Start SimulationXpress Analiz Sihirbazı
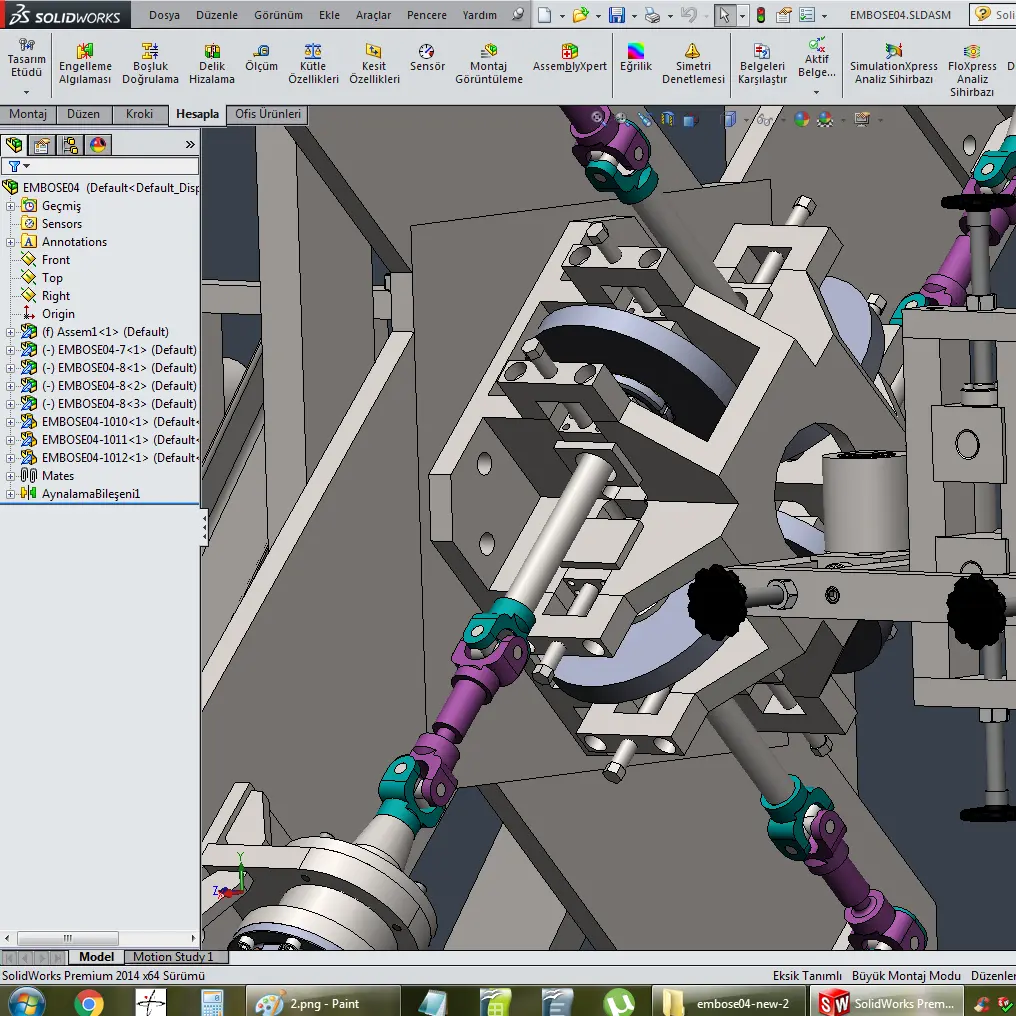Image resolution: width=1016 pixels, height=1016 pixels. coord(894,64)
